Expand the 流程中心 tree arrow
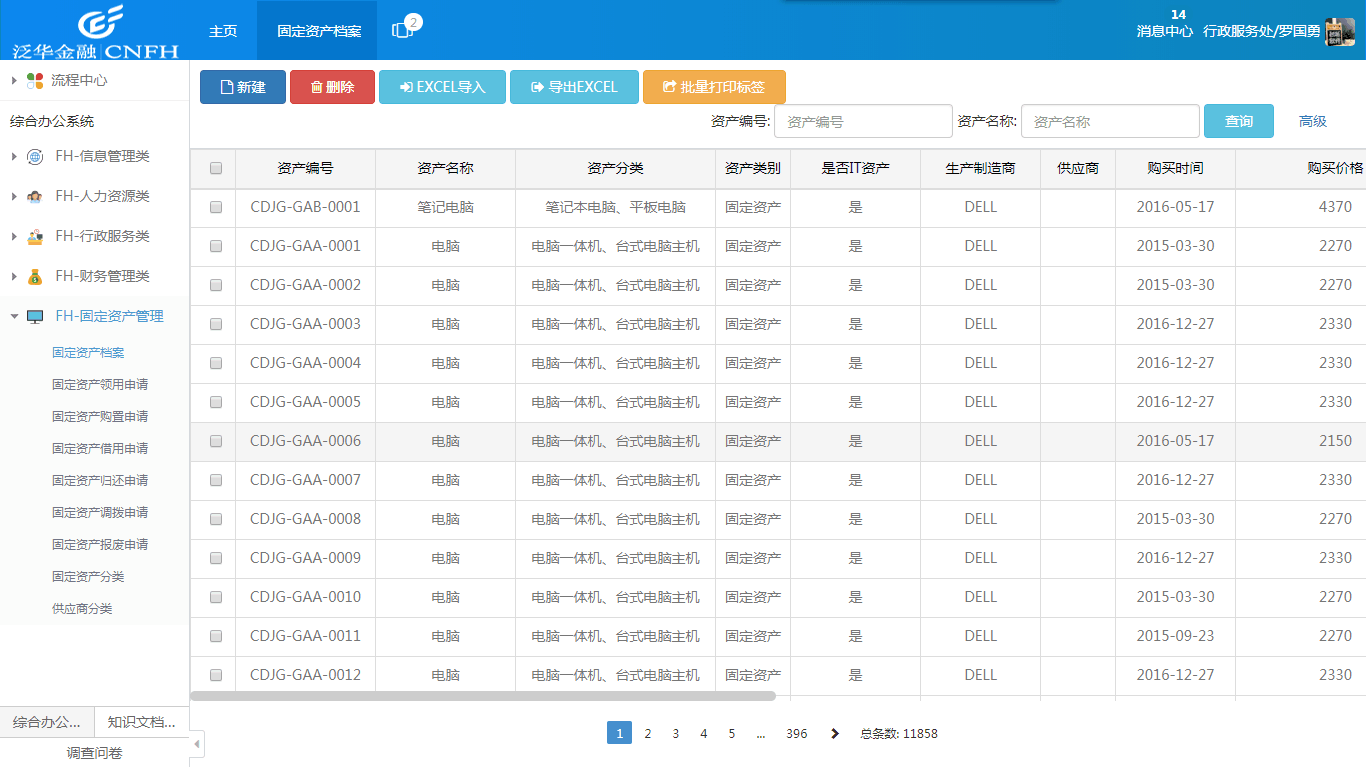Viewport: 1366px width, 767px height. pyautogui.click(x=14, y=80)
